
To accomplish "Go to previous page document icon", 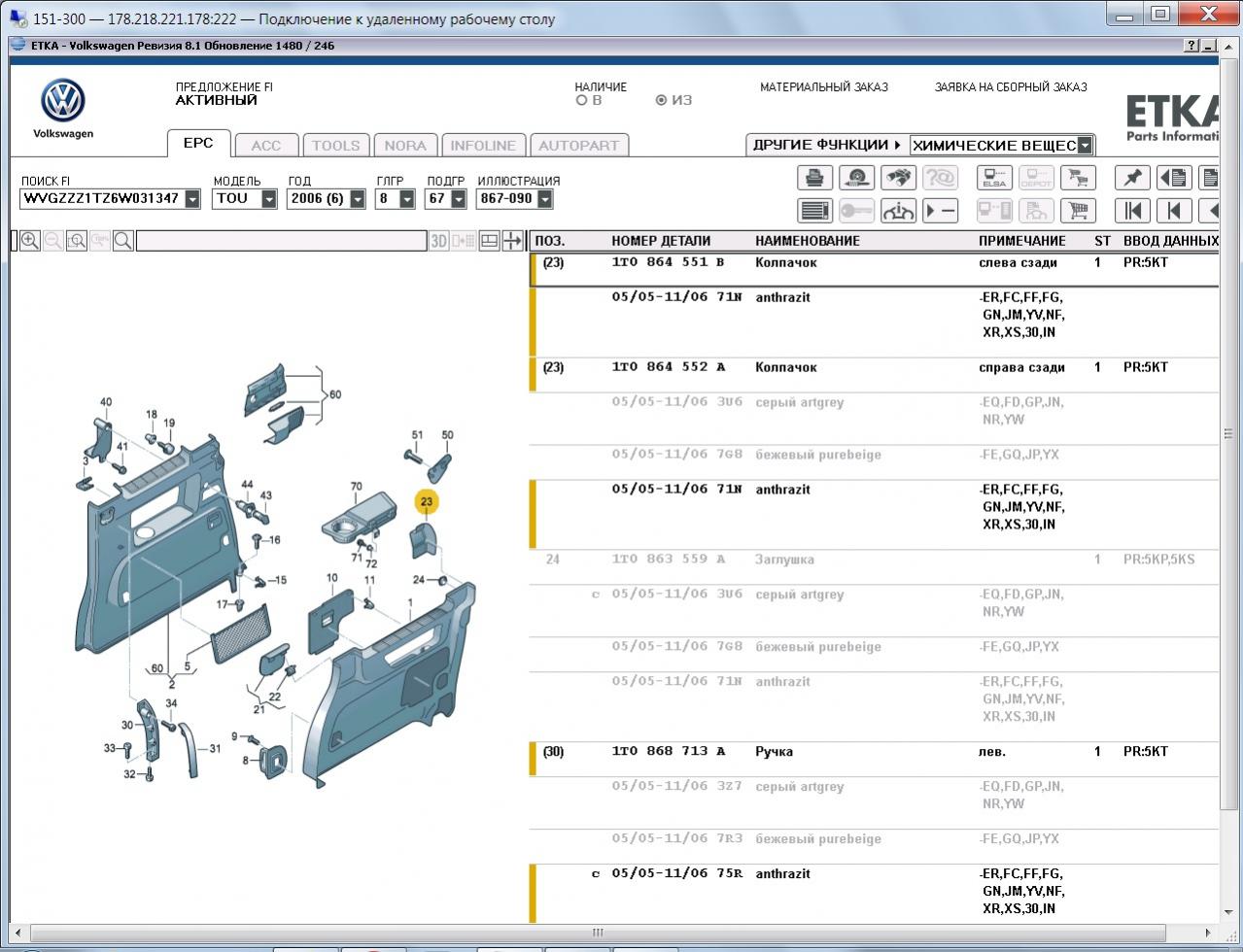I will click(x=1174, y=178).
